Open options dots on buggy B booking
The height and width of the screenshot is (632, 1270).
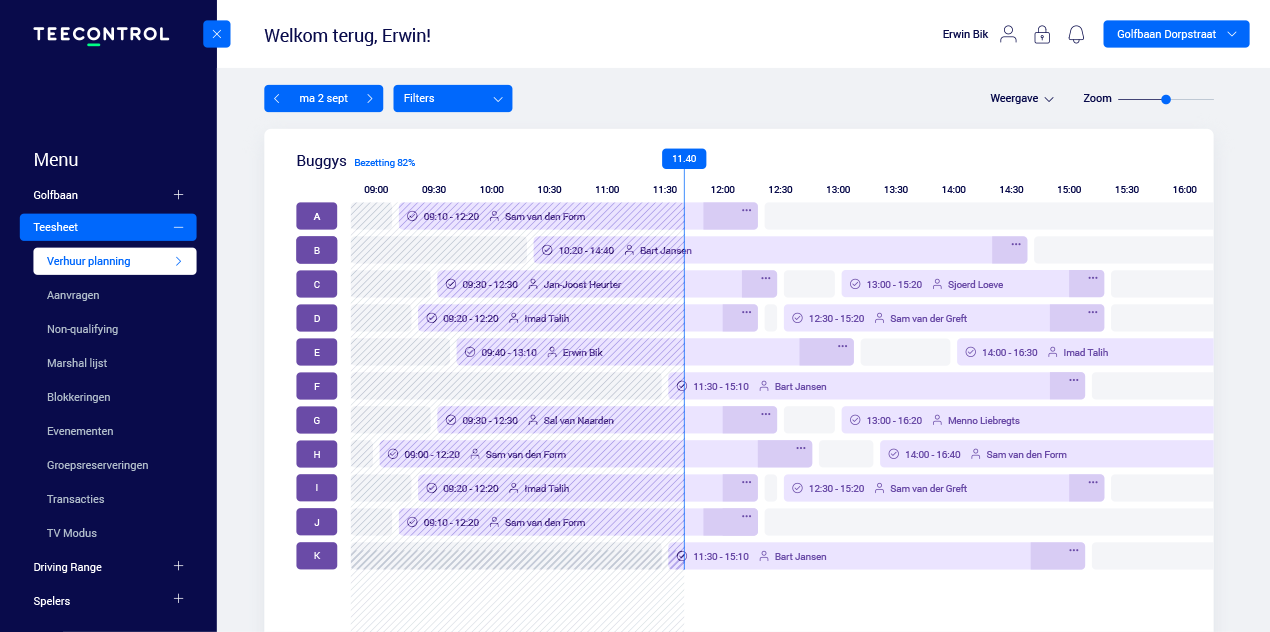pyautogui.click(x=1015, y=244)
